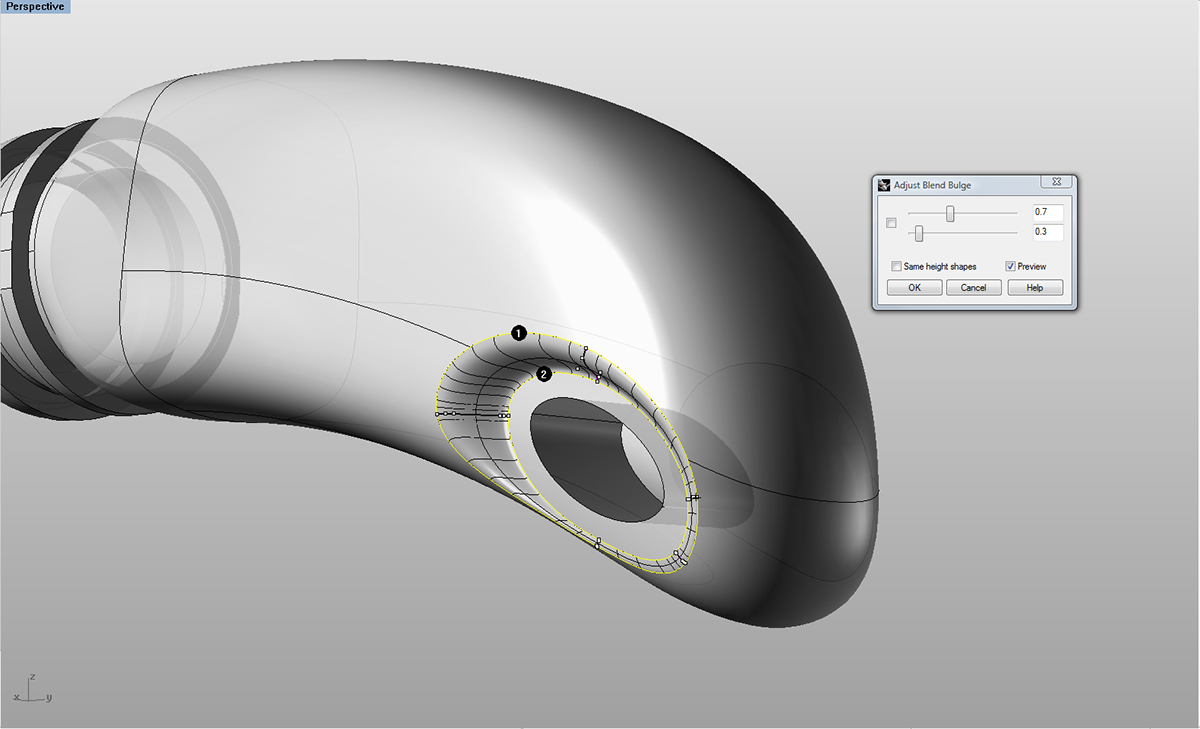The height and width of the screenshot is (729, 1200).
Task: Click the Adjust Blend Bulge title bar icon
Action: click(x=883, y=184)
